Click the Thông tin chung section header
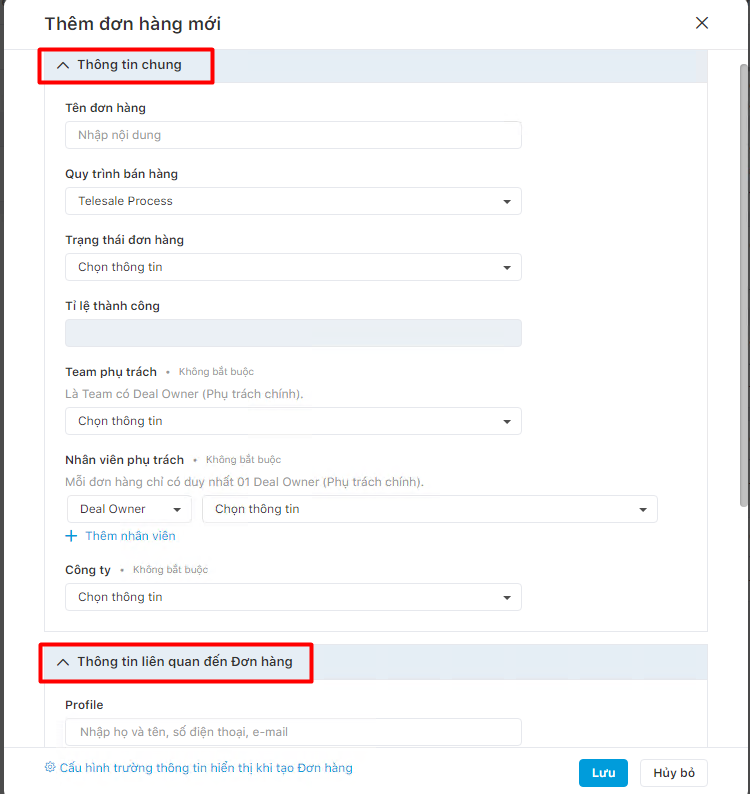Screen dimensions: 750x794 click(x=376, y=66)
